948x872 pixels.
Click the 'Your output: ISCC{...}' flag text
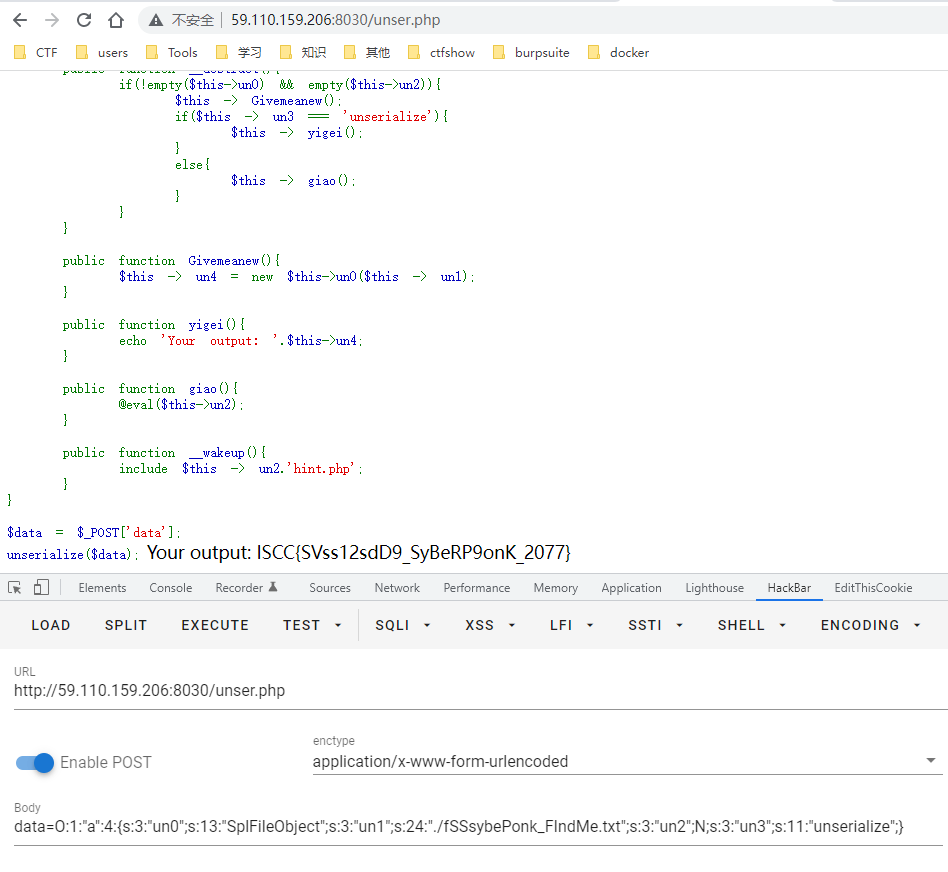(359, 552)
